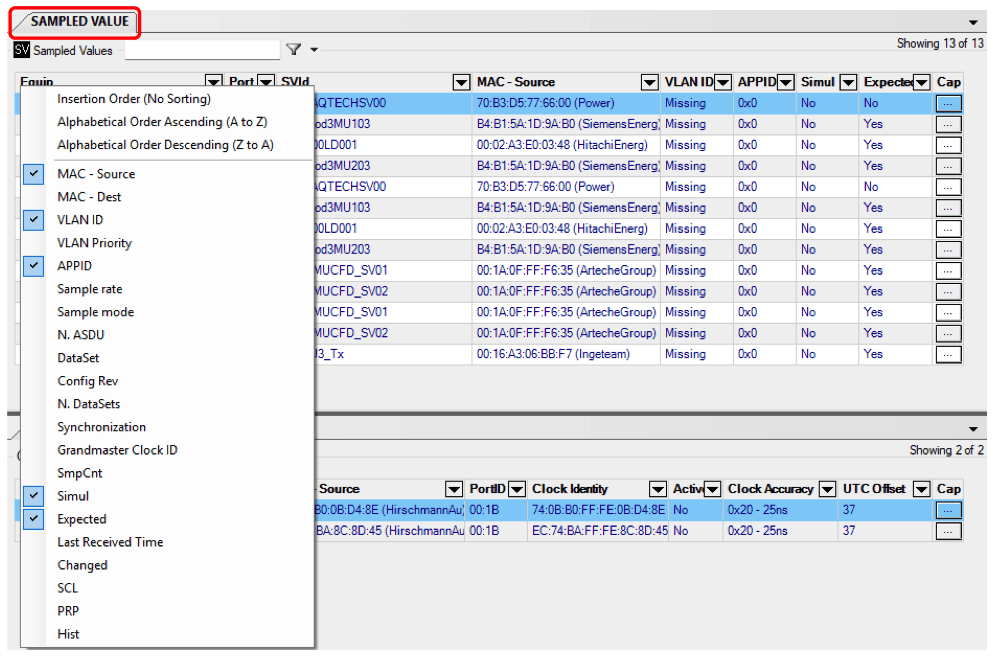Click the '...' Cap icon on highlighted Hirschmann row
This screenshot has width=993, height=660.
click(x=947, y=510)
